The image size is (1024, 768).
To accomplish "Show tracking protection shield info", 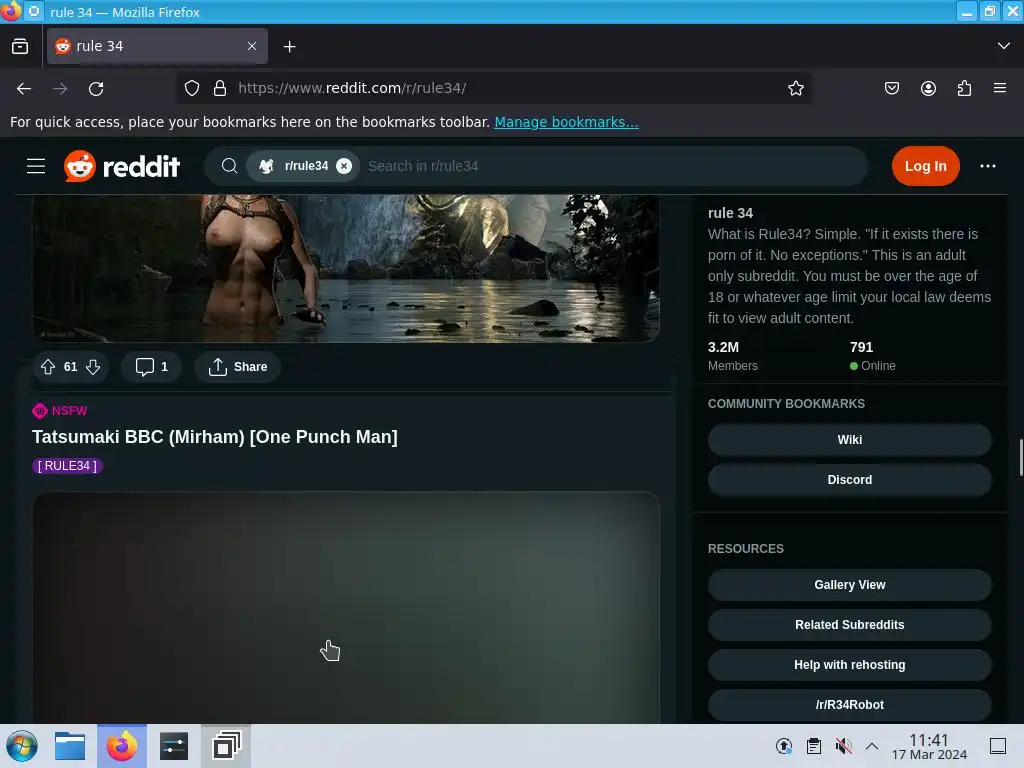I will [x=192, y=88].
